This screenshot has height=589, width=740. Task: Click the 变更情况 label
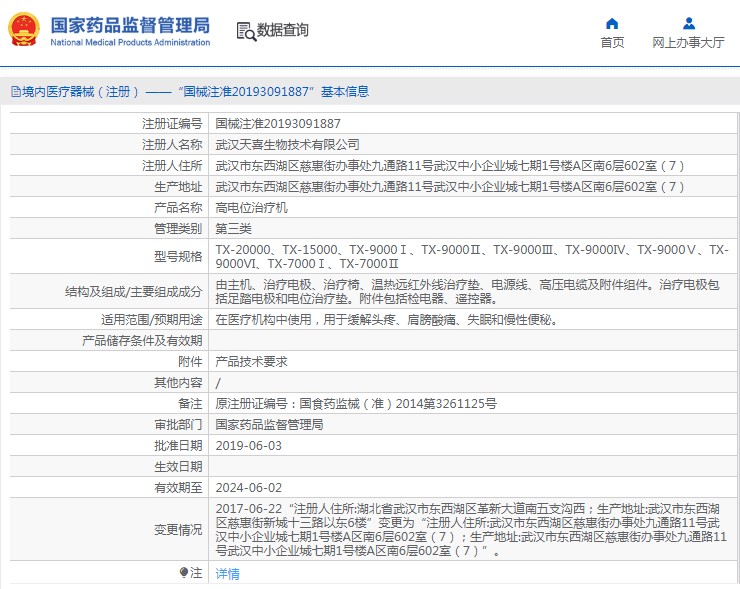pyautogui.click(x=178, y=529)
